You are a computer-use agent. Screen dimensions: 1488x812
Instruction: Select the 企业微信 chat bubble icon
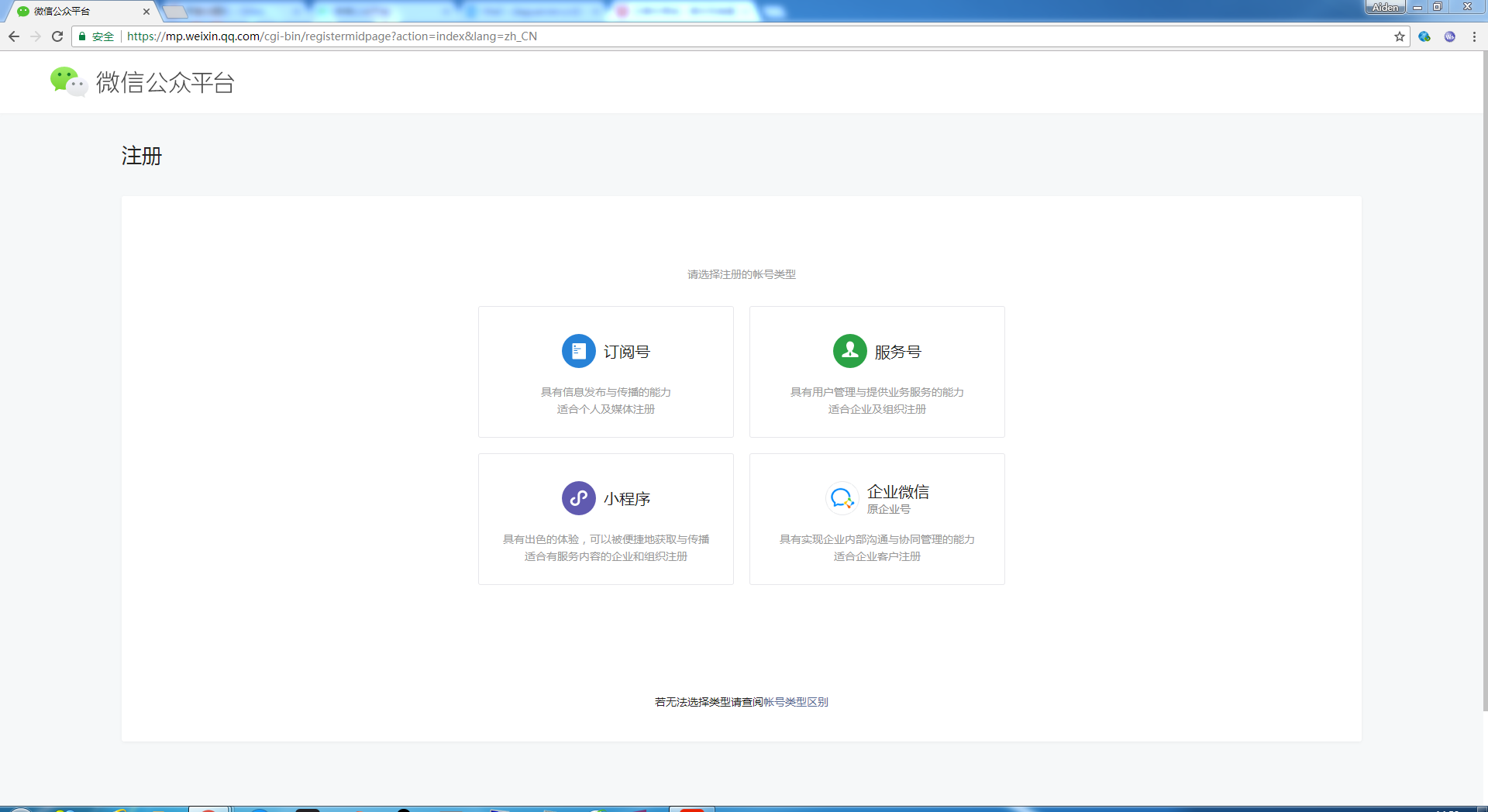(842, 498)
